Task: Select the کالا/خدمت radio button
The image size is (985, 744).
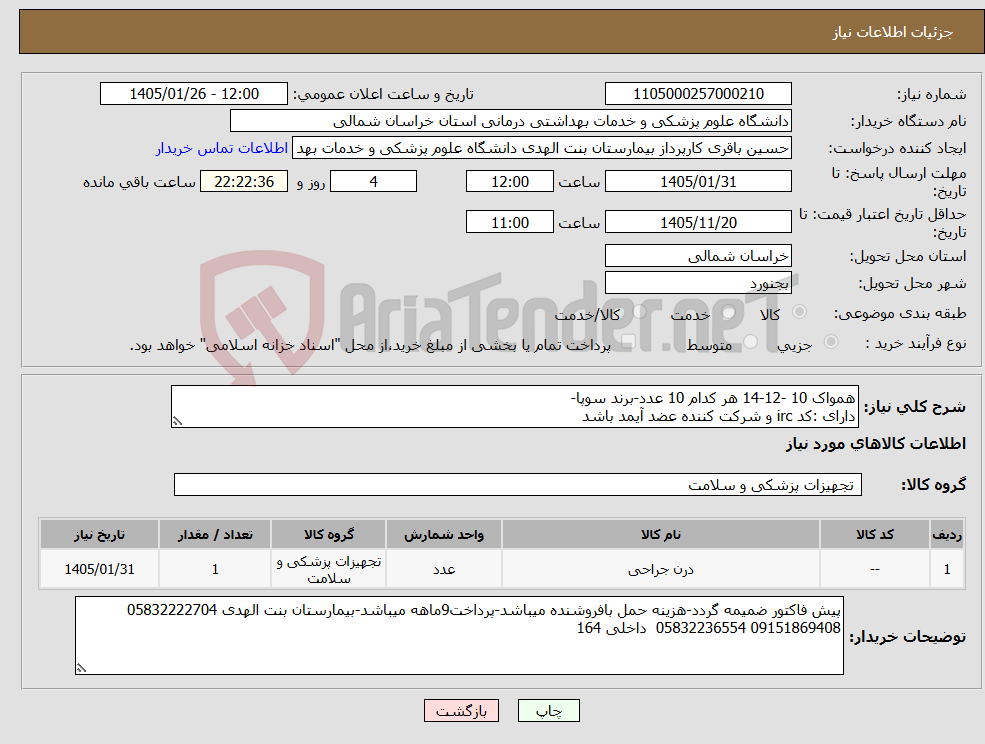Action: pos(639,312)
